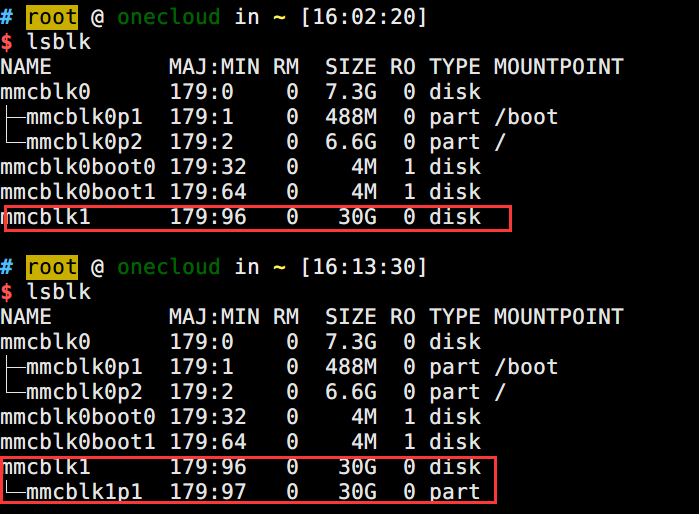Click the highlighted root user at 16:02:20 prompt
Image resolution: width=699 pixels, height=514 pixels.
52,17
